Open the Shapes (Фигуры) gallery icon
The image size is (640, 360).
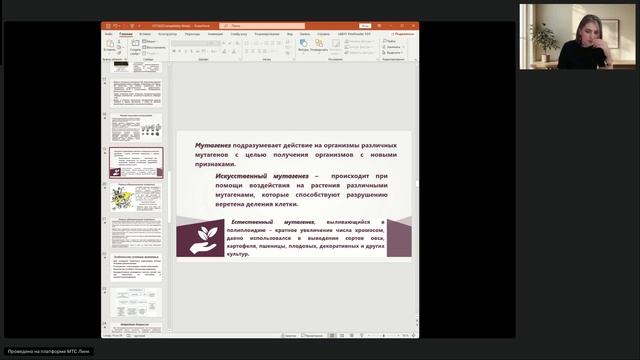pyautogui.click(x=303, y=43)
